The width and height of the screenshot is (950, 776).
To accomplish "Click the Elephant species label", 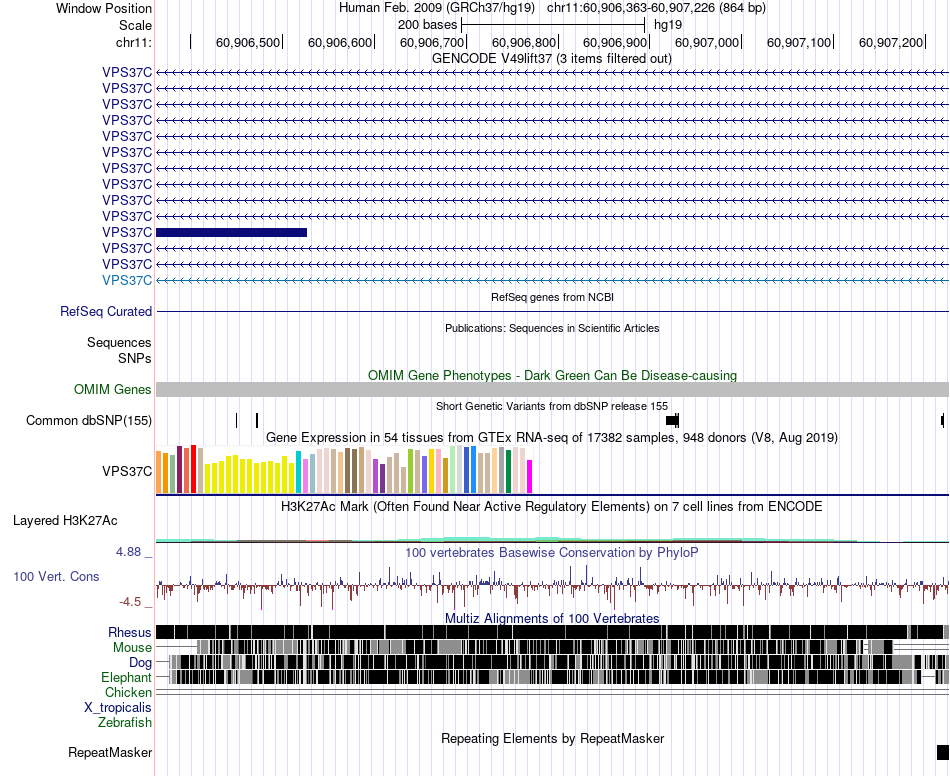I will 126,678.
